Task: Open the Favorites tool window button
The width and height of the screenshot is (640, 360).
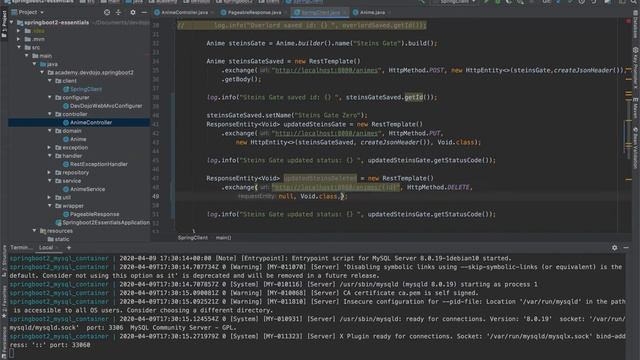Action: (4, 302)
